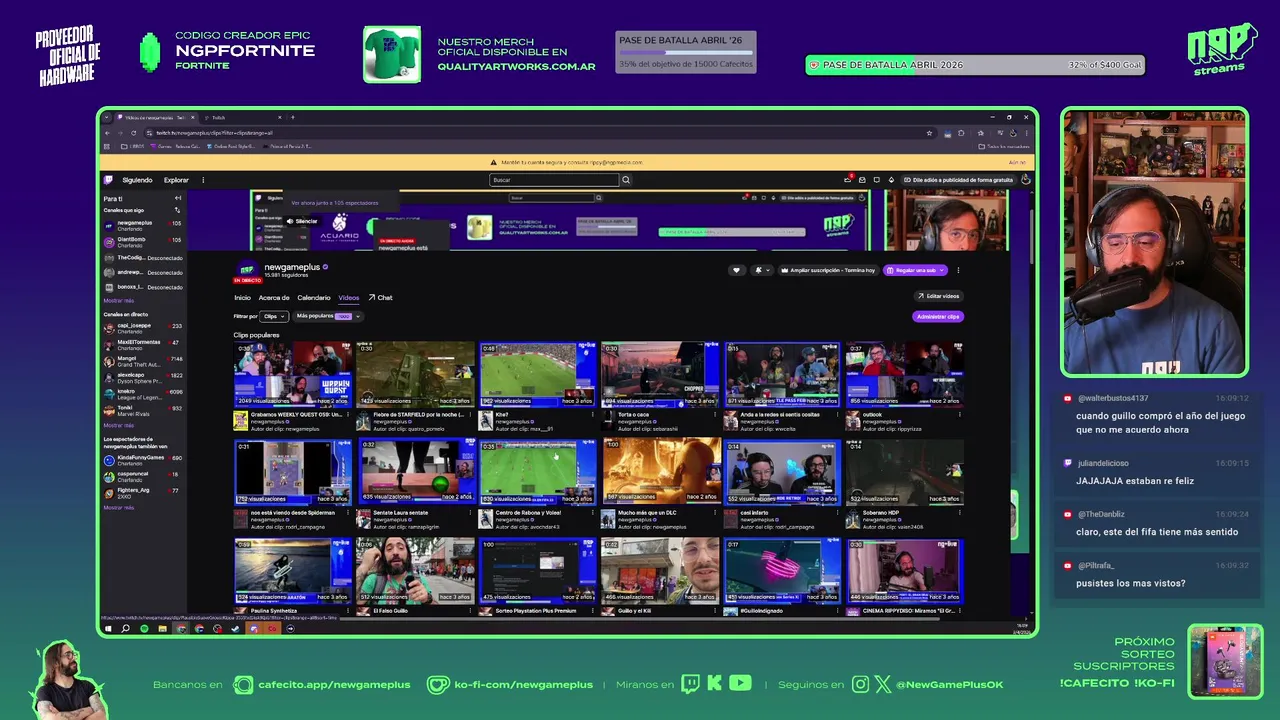This screenshot has height=720, width=1280.
Task: Expand Mostrar más under Fighters_Arg
Action: [x=119, y=507]
